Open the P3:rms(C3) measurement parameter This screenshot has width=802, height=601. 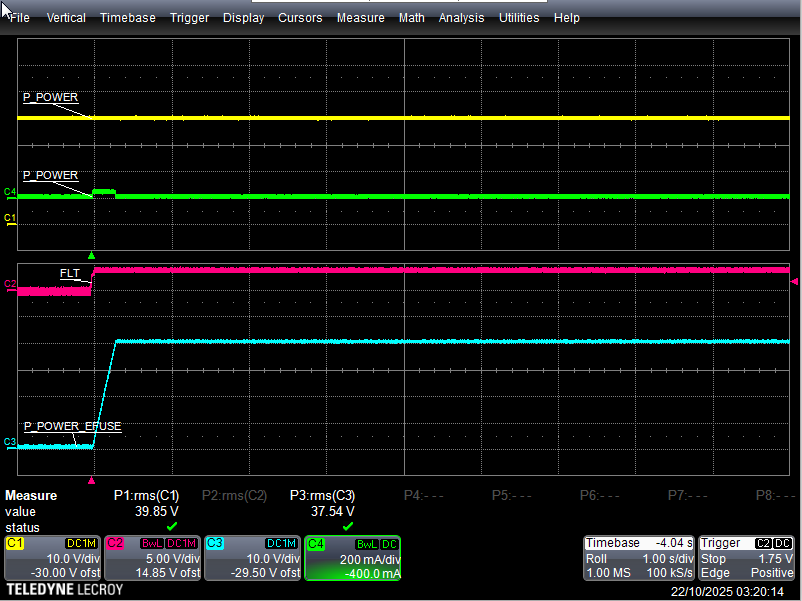pyautogui.click(x=322, y=496)
